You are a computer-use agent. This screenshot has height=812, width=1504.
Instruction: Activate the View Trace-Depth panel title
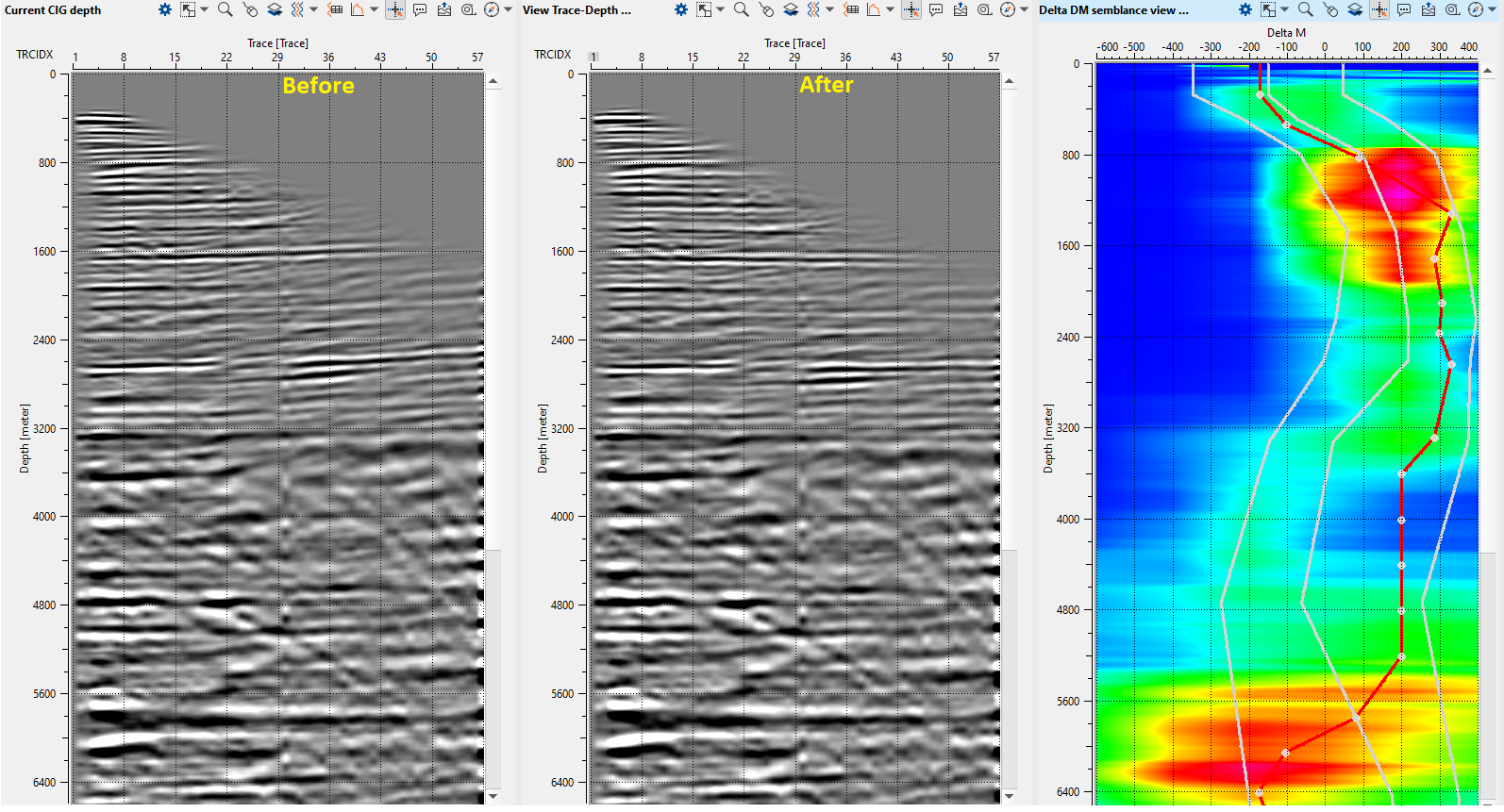click(x=577, y=9)
